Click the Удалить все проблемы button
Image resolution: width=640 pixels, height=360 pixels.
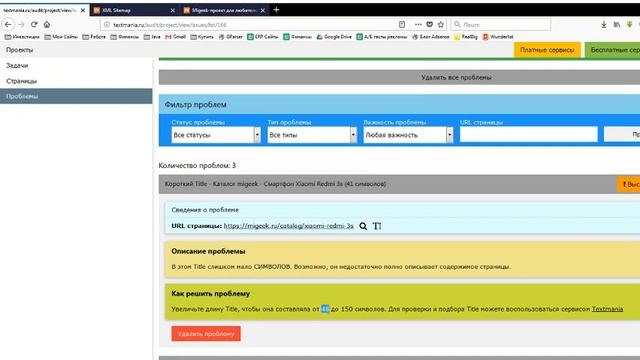click(x=399, y=77)
